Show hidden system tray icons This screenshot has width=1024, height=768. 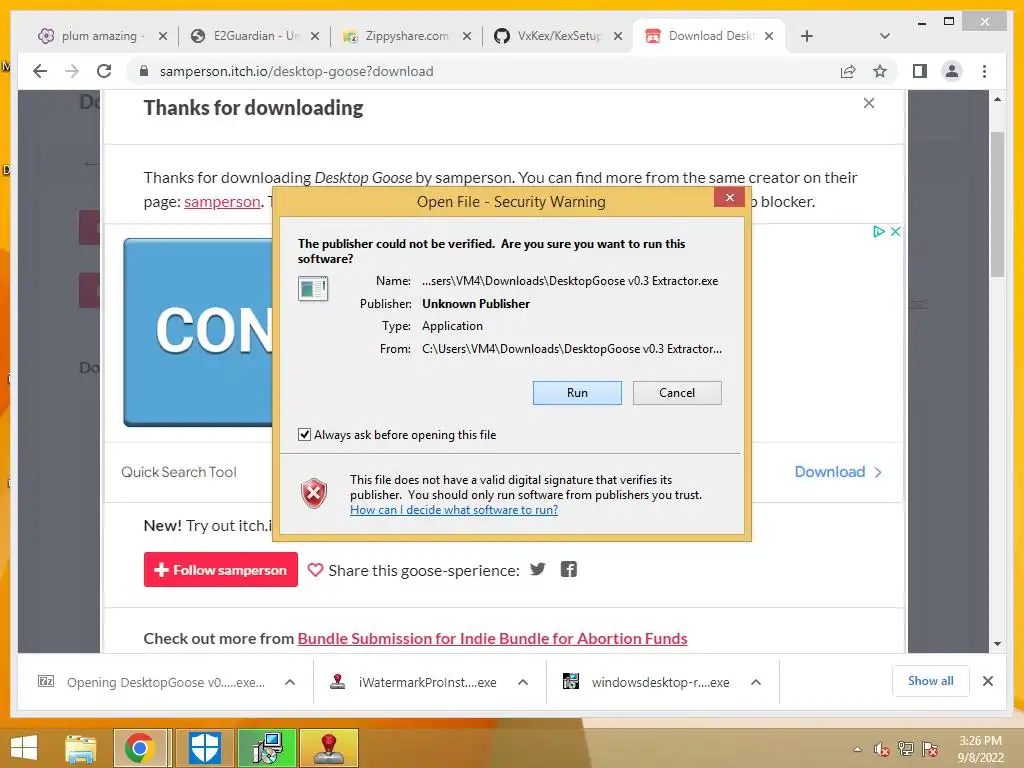point(857,749)
